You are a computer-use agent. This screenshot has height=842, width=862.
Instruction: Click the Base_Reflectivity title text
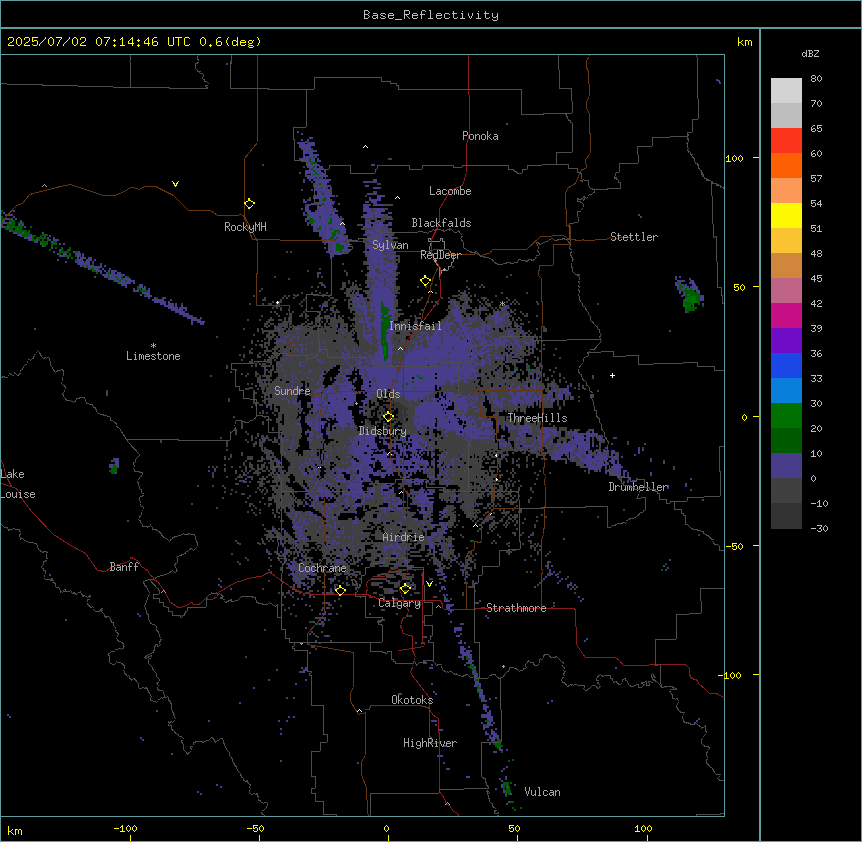pos(430,15)
